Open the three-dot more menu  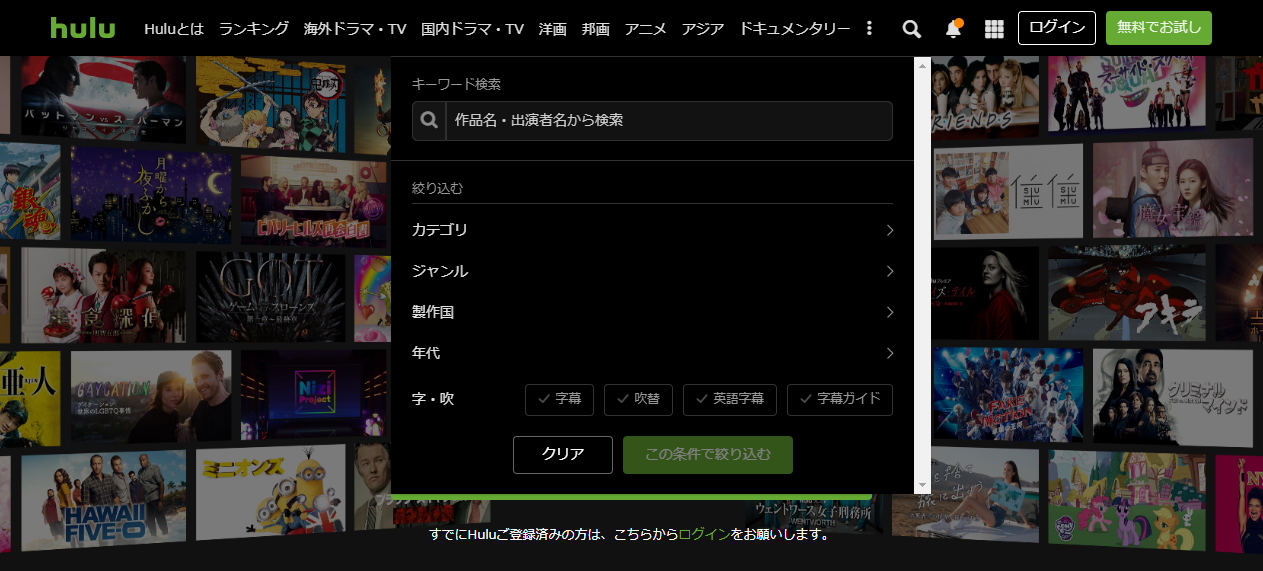point(869,29)
